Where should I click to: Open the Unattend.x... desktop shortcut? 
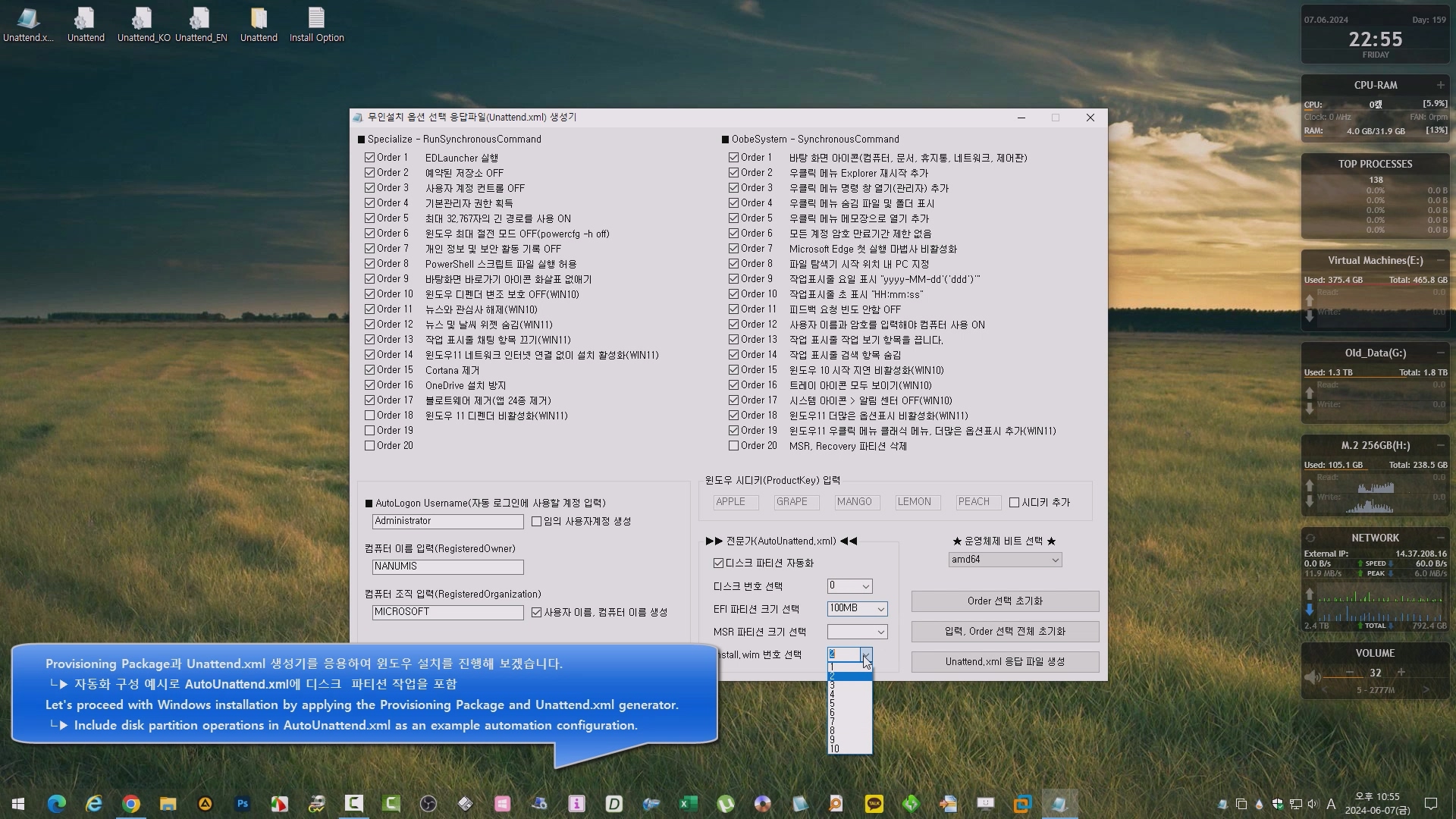[x=28, y=24]
